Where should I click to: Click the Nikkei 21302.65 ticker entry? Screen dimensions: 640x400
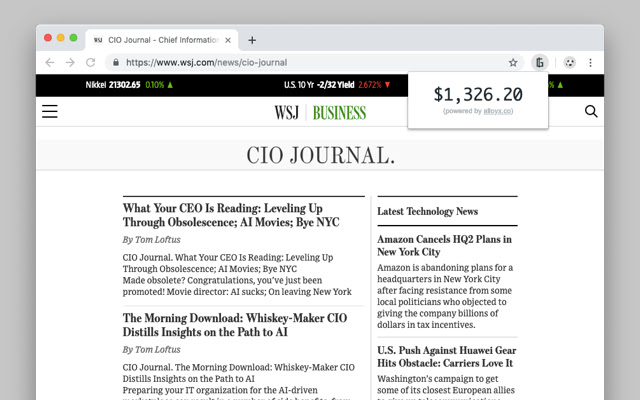click(x=129, y=85)
